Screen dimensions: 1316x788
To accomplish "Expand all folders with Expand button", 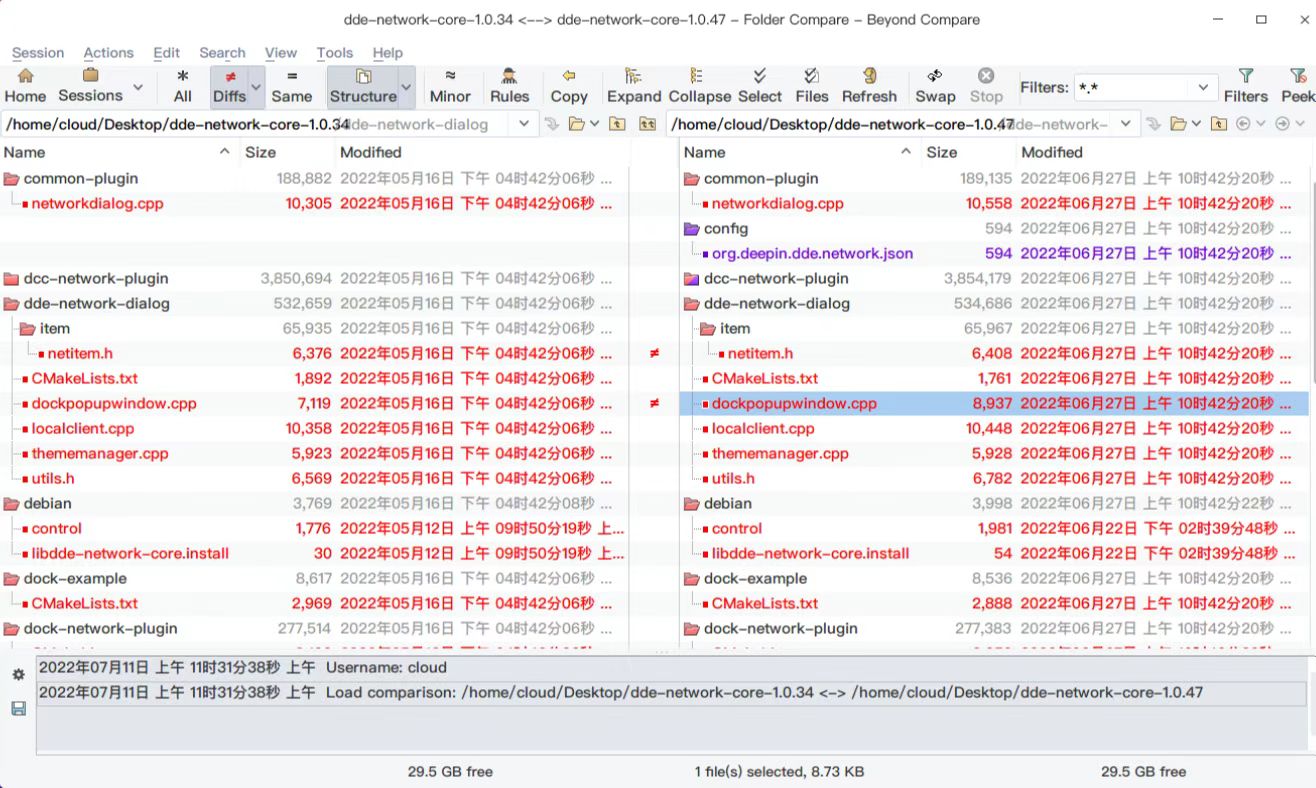I will [634, 86].
